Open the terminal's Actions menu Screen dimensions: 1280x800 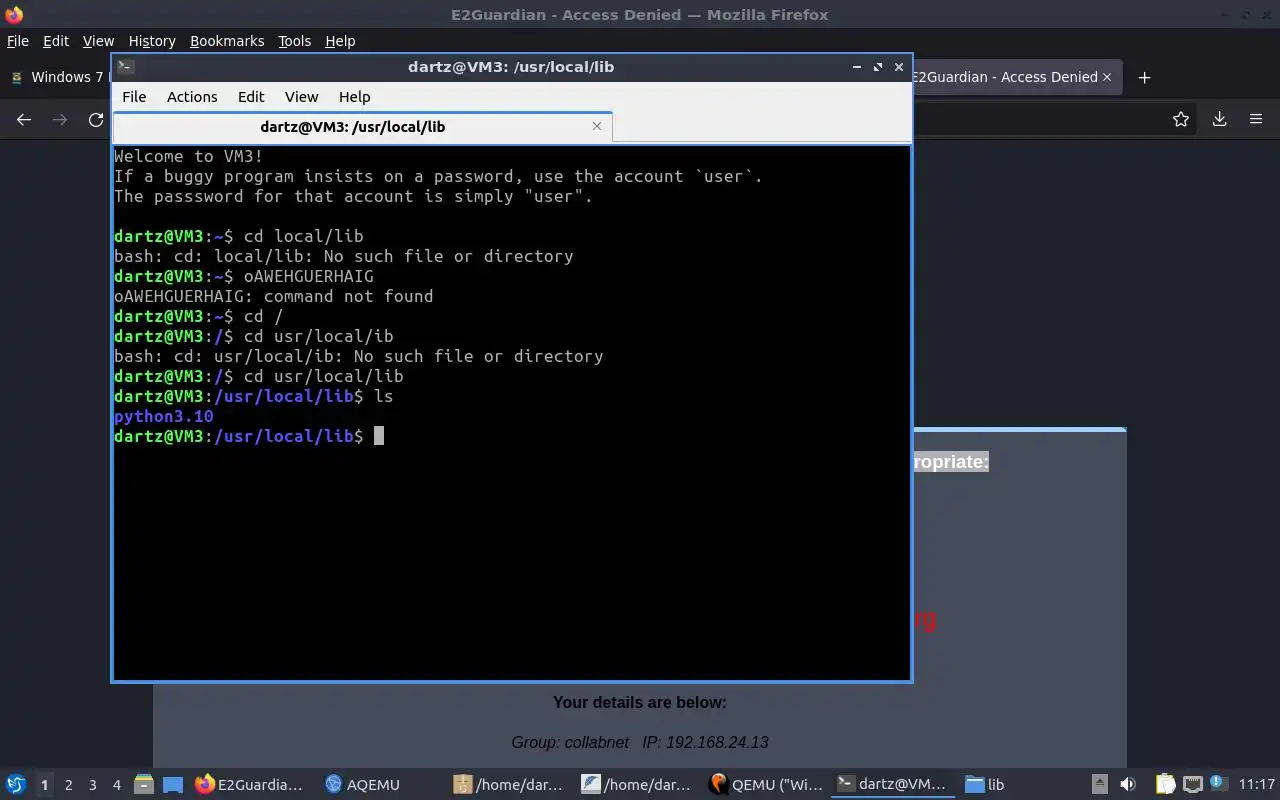pos(192,97)
